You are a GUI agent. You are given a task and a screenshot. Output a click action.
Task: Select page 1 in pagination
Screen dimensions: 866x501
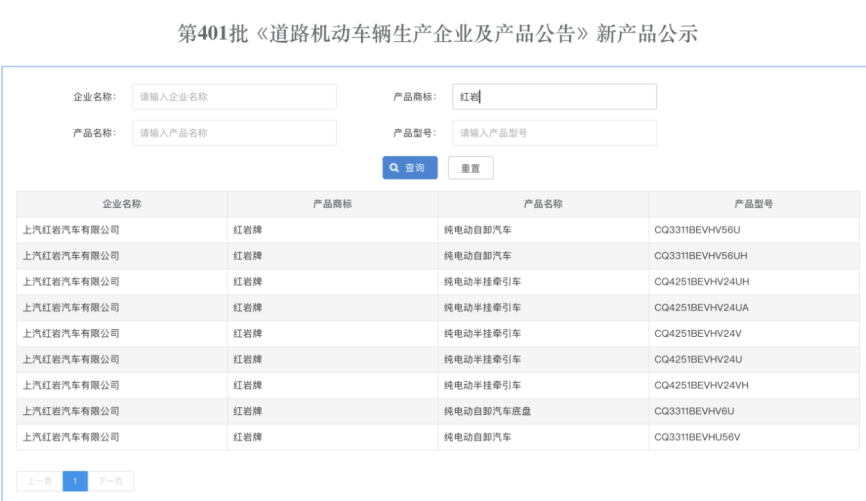(x=75, y=482)
